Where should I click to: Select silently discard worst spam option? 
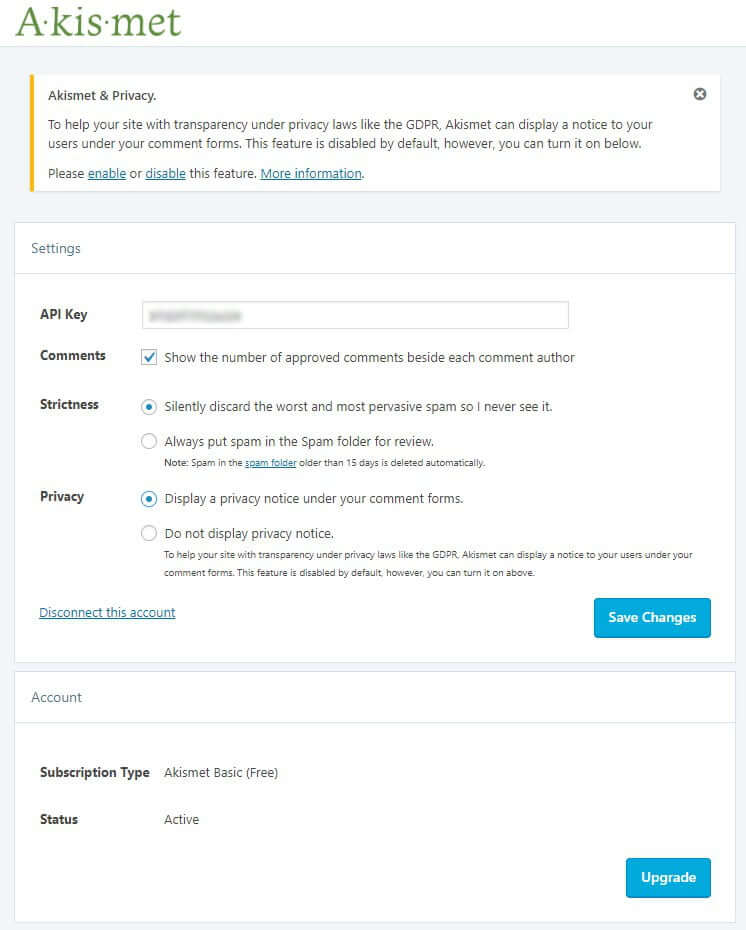(x=149, y=407)
